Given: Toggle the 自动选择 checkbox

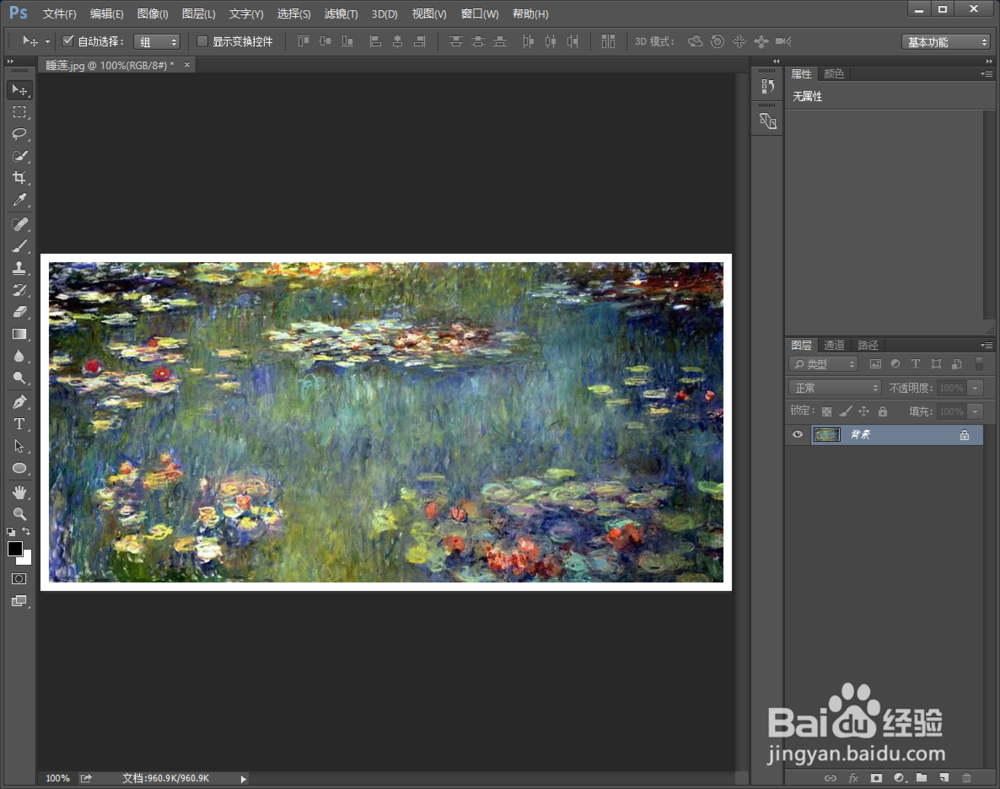Looking at the screenshot, I should (68, 41).
